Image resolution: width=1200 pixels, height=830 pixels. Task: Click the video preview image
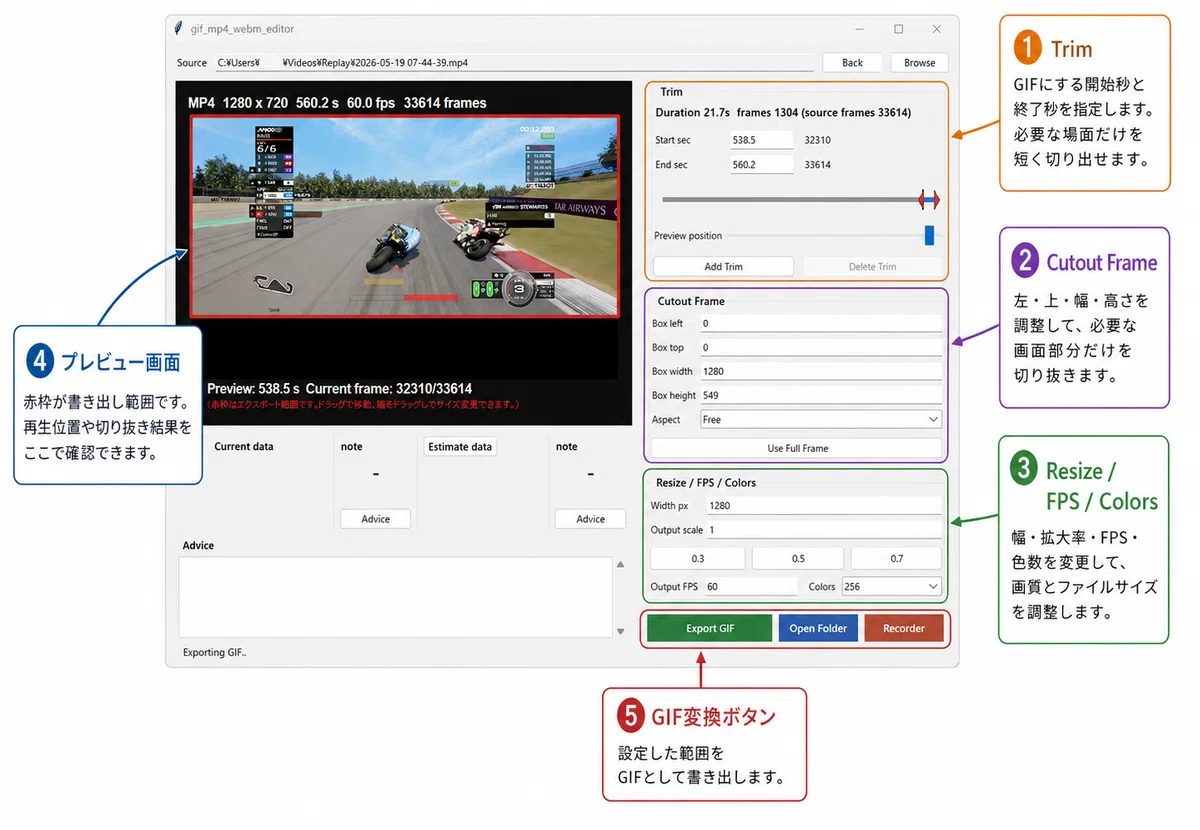406,217
